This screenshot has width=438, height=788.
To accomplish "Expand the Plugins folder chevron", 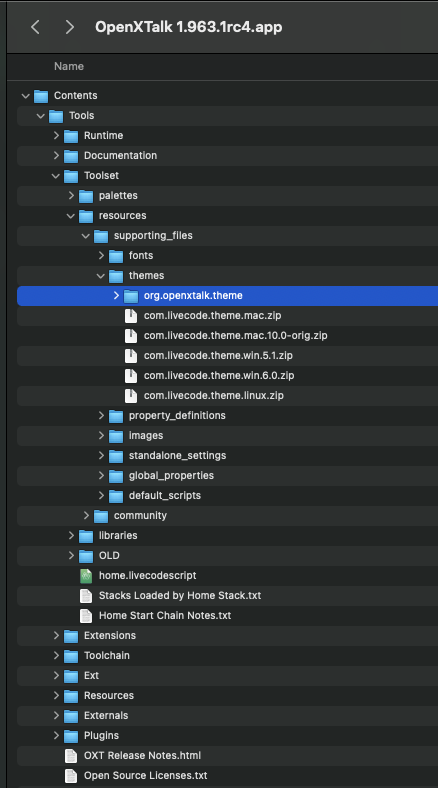I will click(56, 736).
